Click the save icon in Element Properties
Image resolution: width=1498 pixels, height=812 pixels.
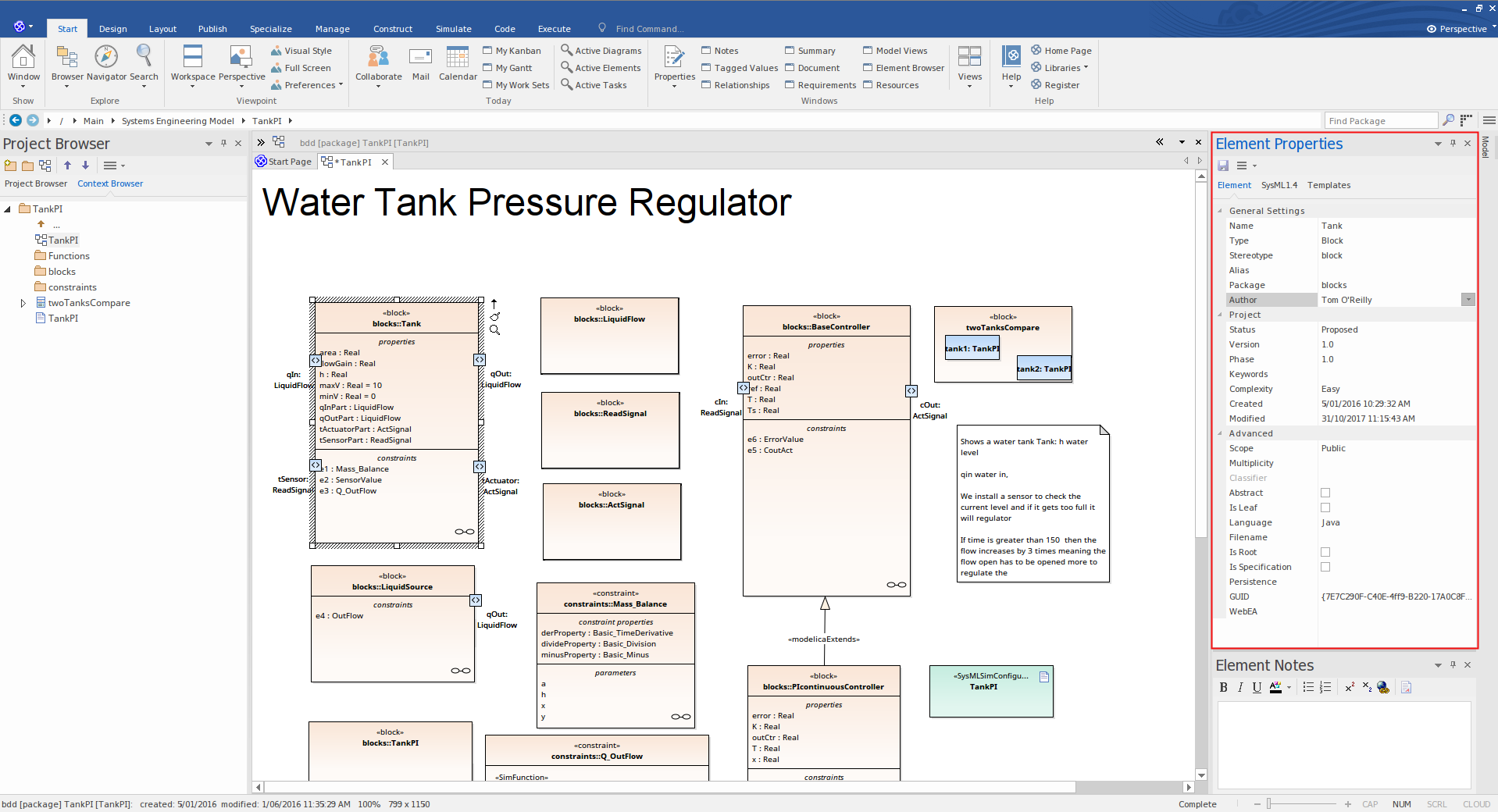1223,166
